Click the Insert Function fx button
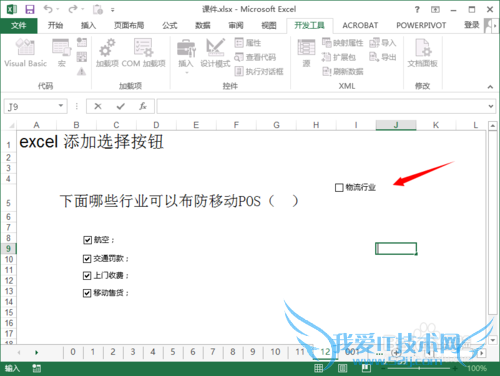 pos(143,106)
